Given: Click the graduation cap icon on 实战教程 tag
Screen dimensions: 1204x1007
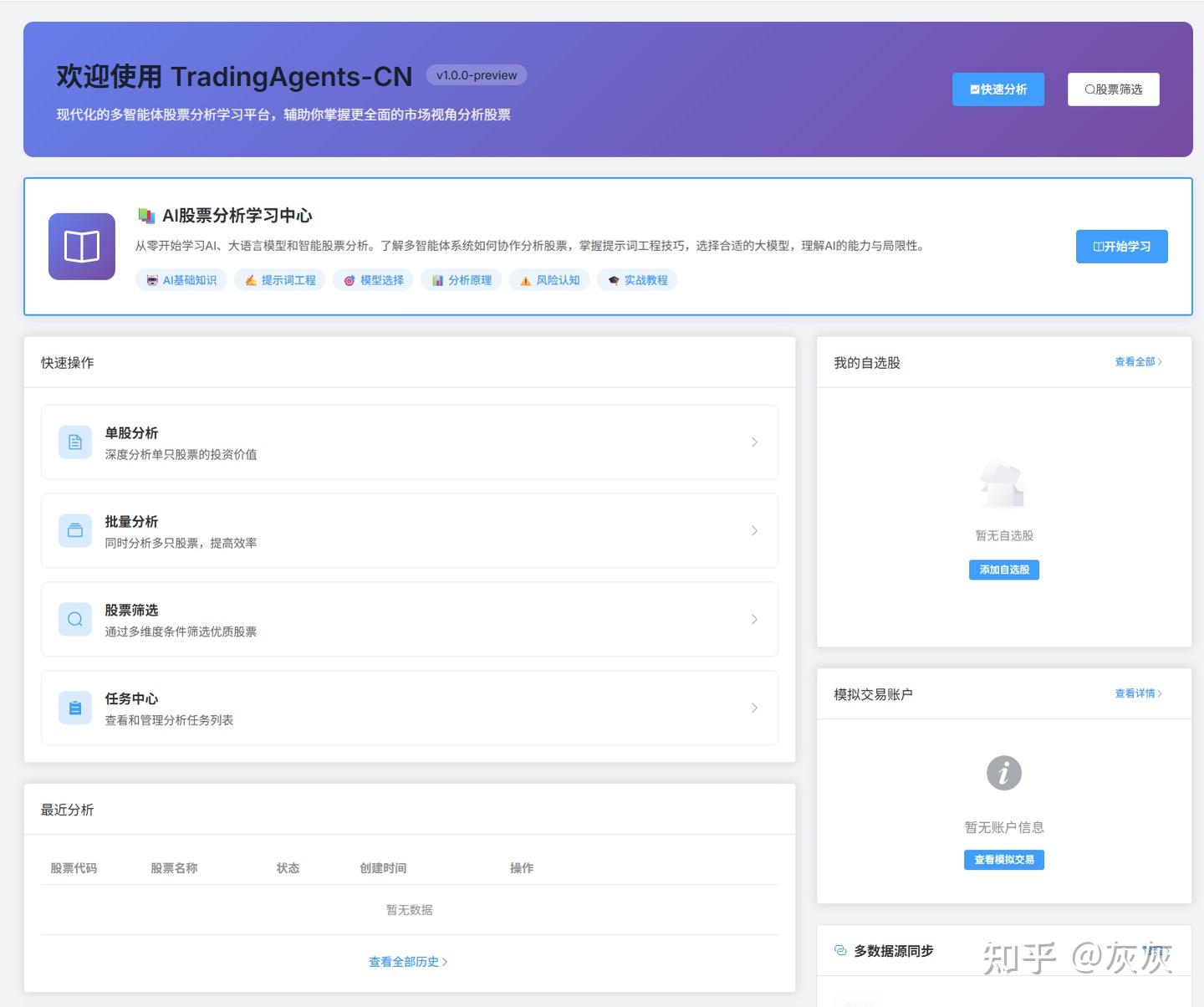Looking at the screenshot, I should tap(613, 279).
